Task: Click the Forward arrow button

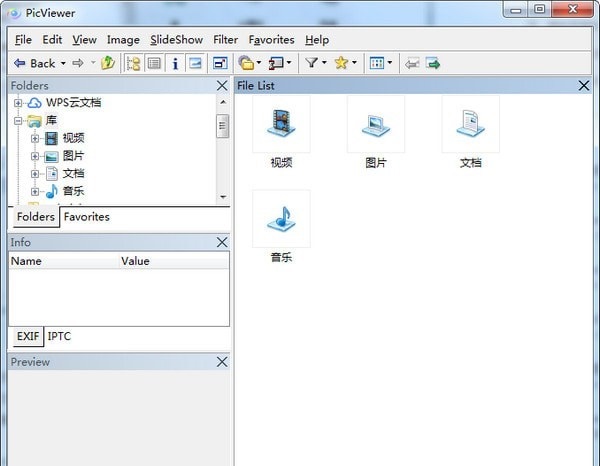Action: (78, 63)
